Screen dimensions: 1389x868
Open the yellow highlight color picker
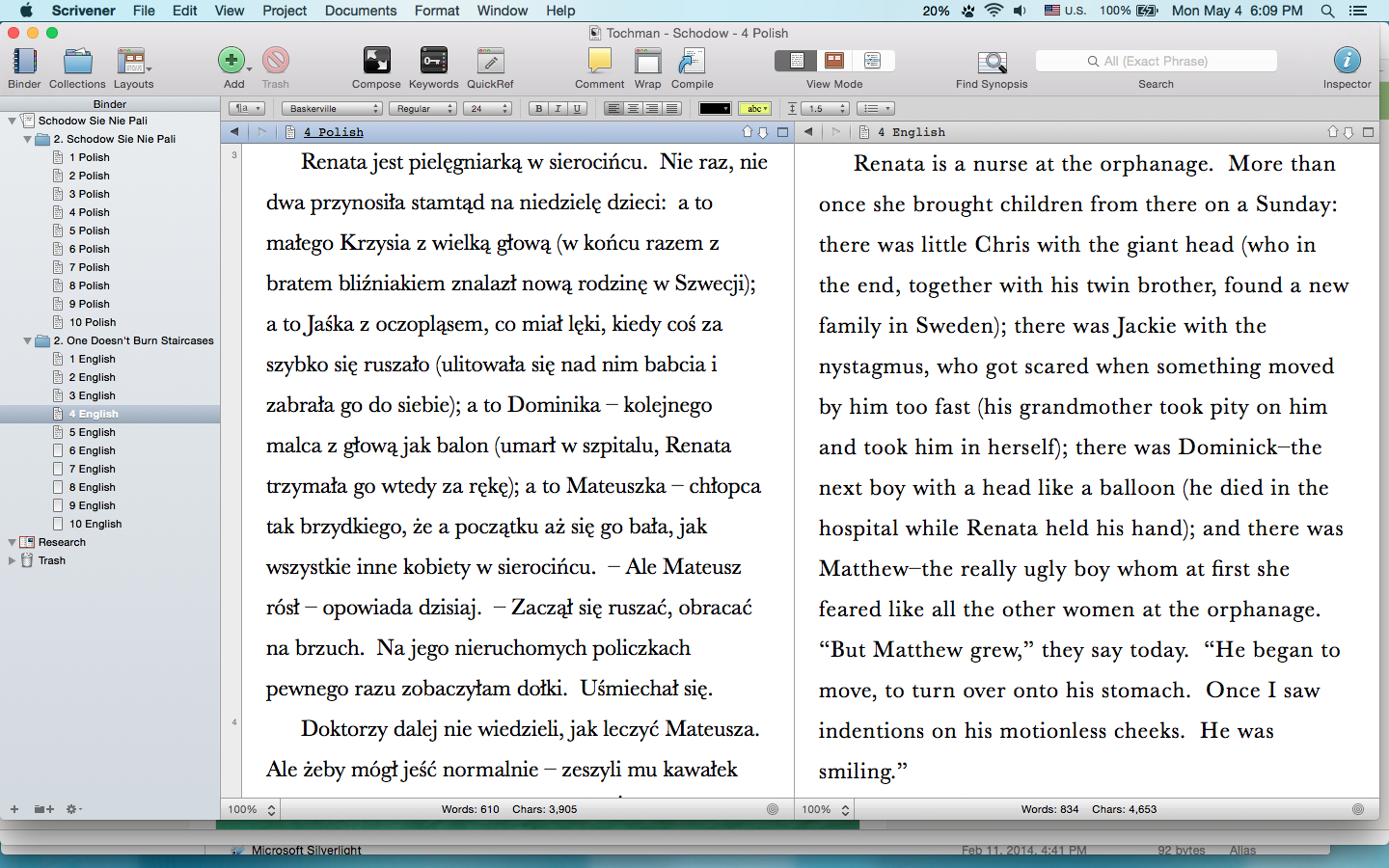[x=755, y=109]
